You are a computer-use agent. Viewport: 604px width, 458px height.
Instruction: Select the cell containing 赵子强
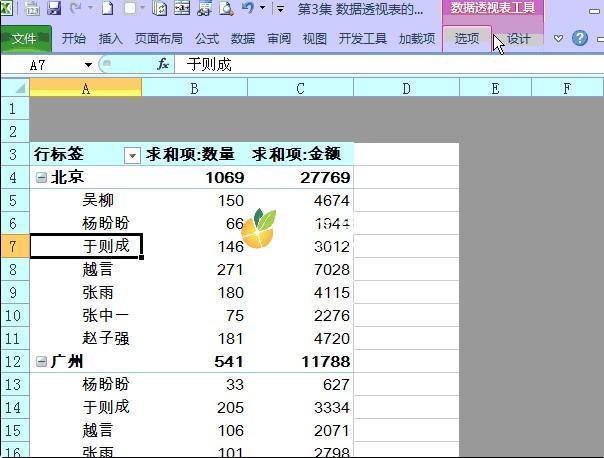[86, 338]
